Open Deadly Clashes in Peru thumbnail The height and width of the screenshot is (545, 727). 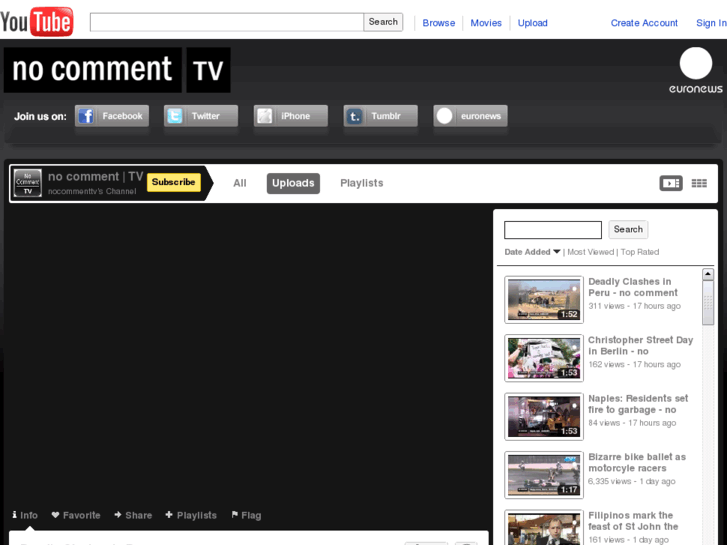[x=544, y=300]
